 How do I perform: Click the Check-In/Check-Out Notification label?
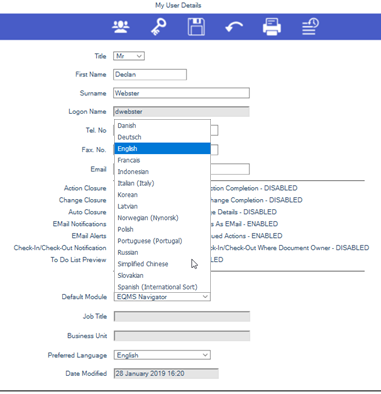(x=60, y=248)
